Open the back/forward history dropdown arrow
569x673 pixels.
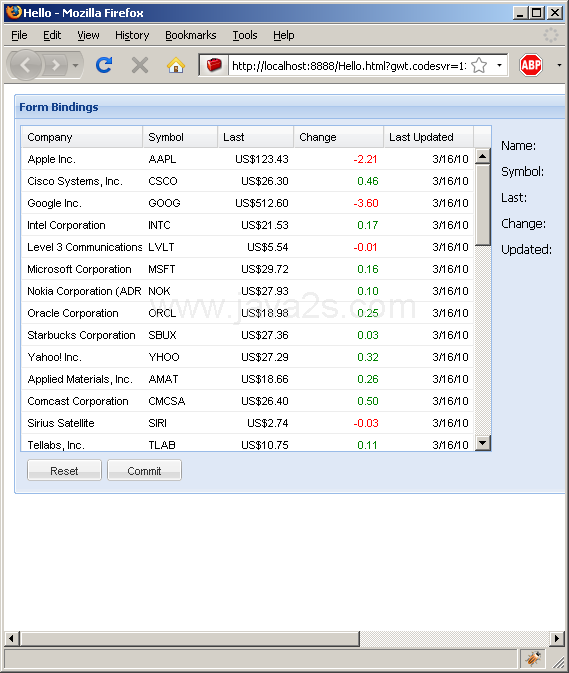tap(76, 65)
